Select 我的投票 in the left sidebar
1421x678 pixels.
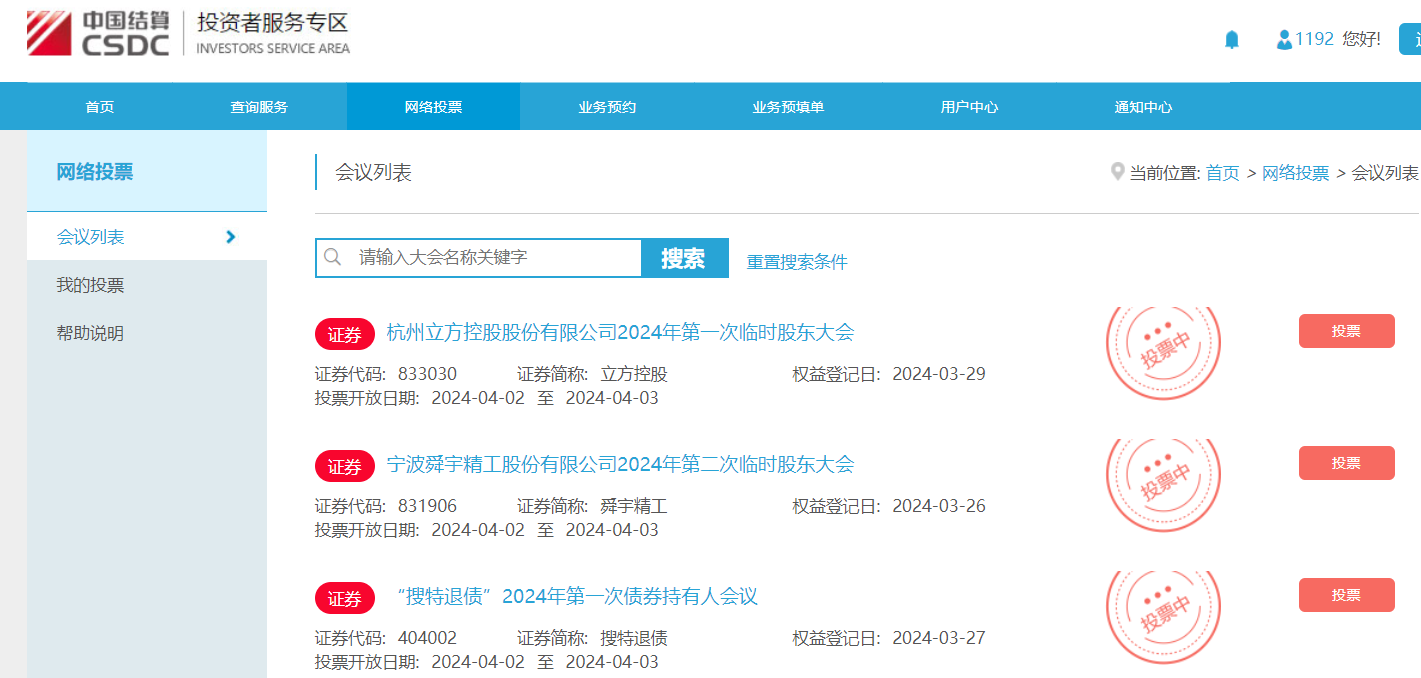pos(90,286)
